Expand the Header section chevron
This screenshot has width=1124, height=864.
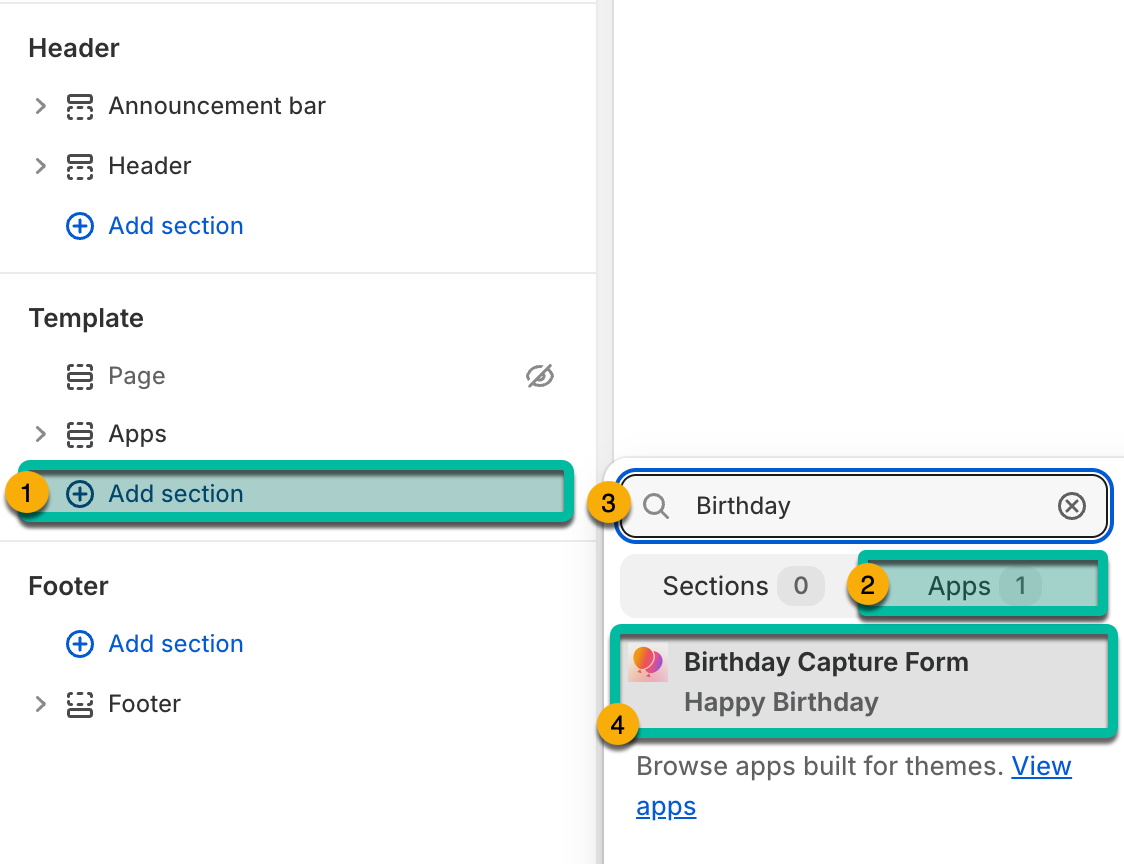tap(40, 166)
